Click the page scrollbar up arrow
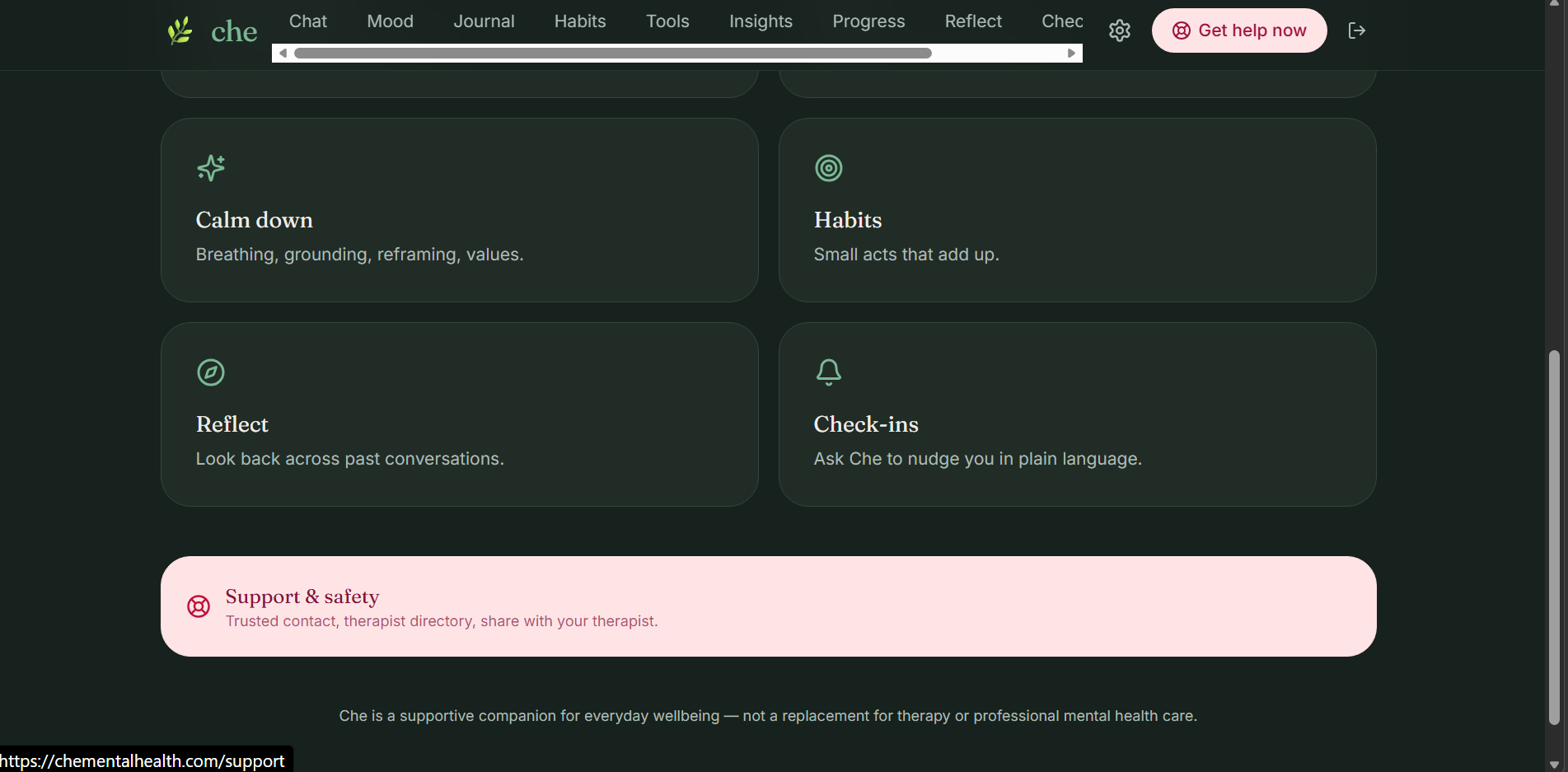 (x=1554, y=5)
